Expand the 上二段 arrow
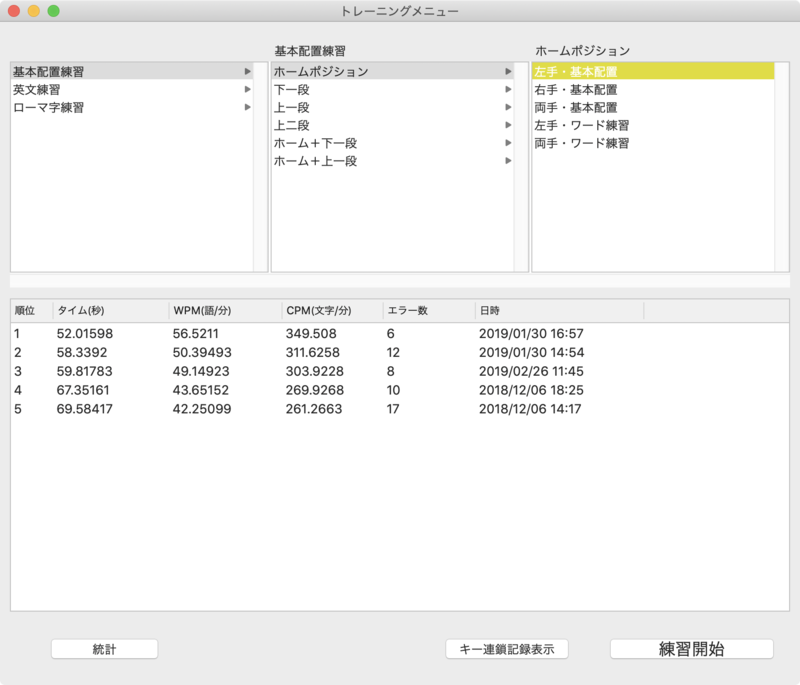800x685 pixels. pos(508,125)
